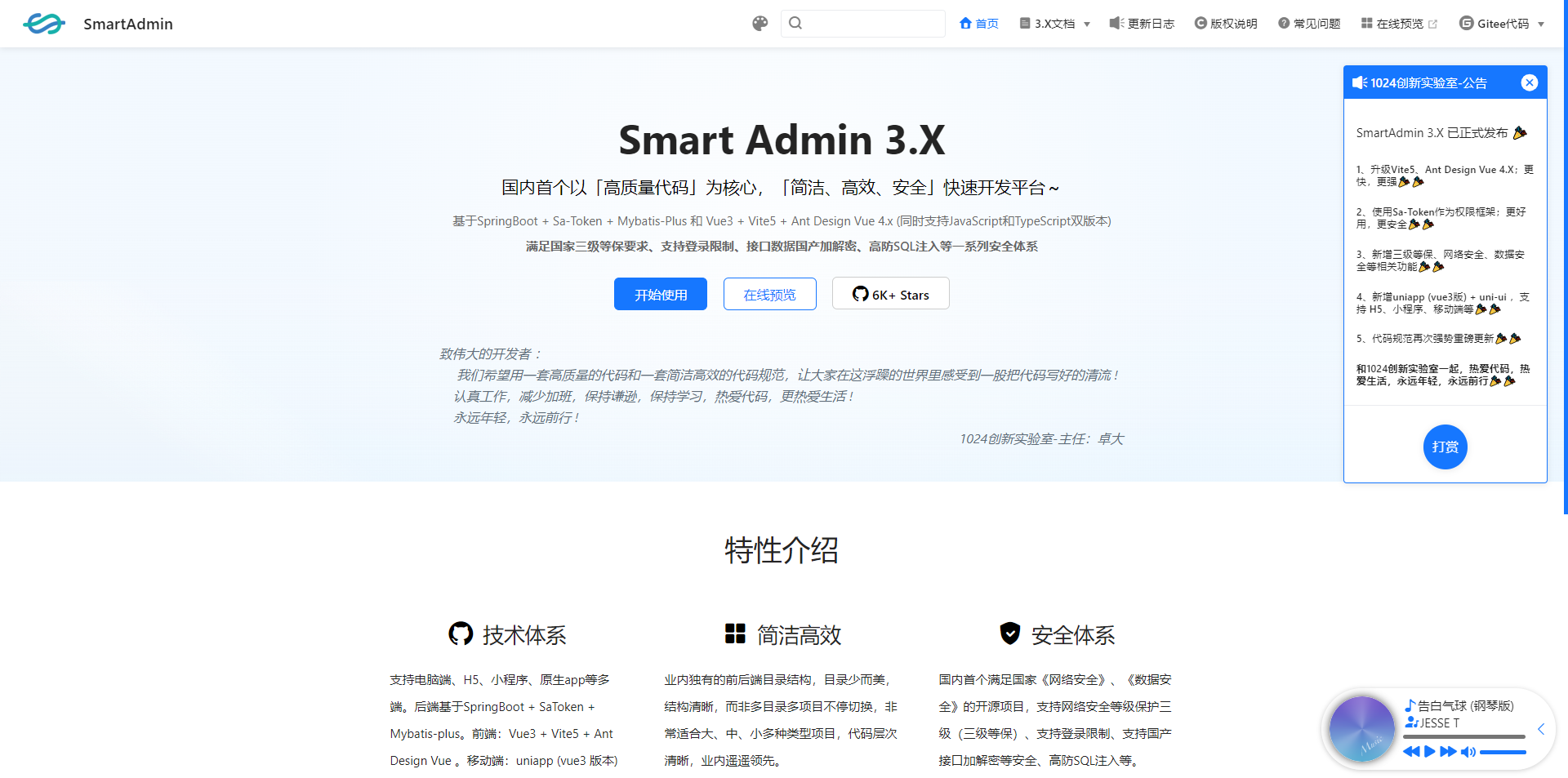Open 在线预览 external link in navbar
The width and height of the screenshot is (1568, 778).
coord(1399,24)
